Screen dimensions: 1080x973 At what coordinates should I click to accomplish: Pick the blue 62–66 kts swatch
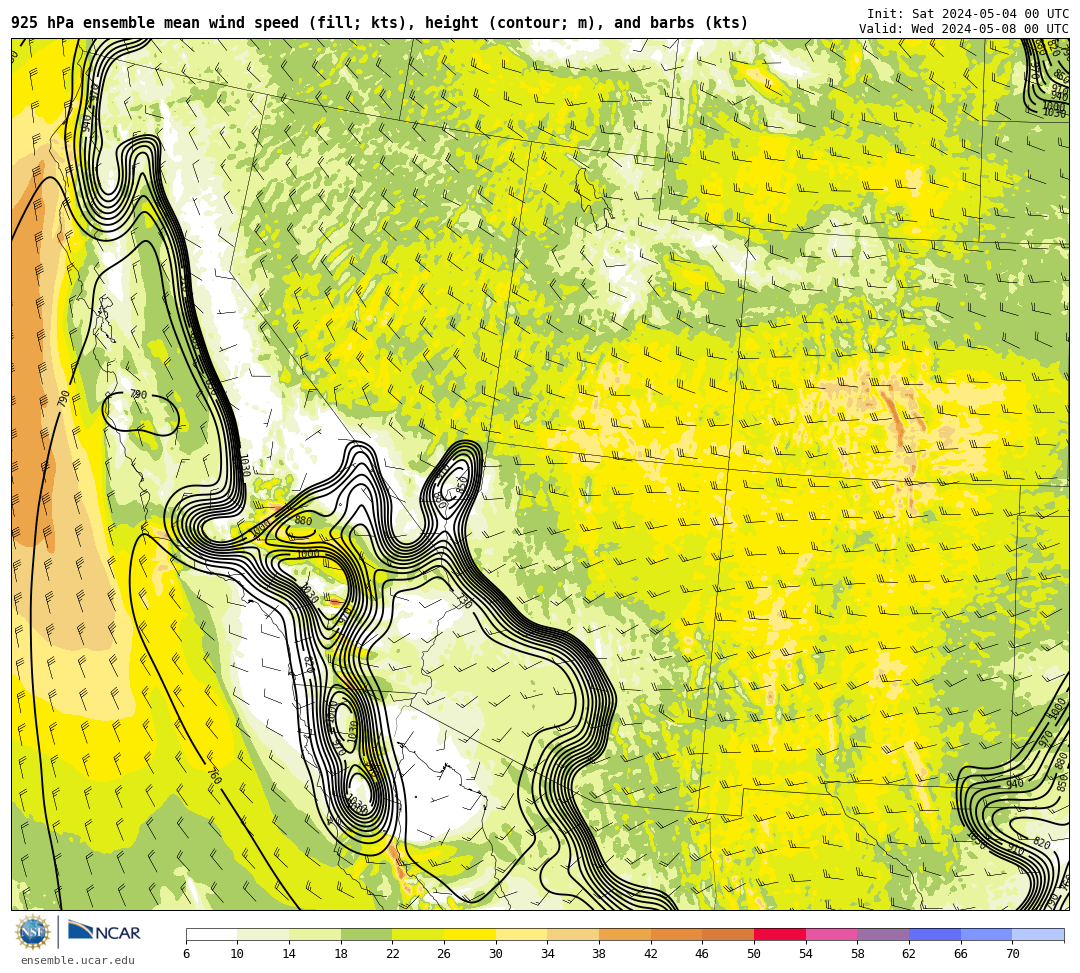point(935,934)
